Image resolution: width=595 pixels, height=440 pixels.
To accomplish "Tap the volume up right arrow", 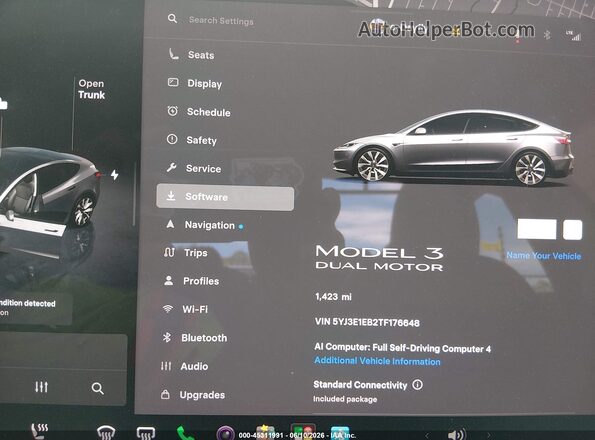I will pyautogui.click(x=489, y=435).
